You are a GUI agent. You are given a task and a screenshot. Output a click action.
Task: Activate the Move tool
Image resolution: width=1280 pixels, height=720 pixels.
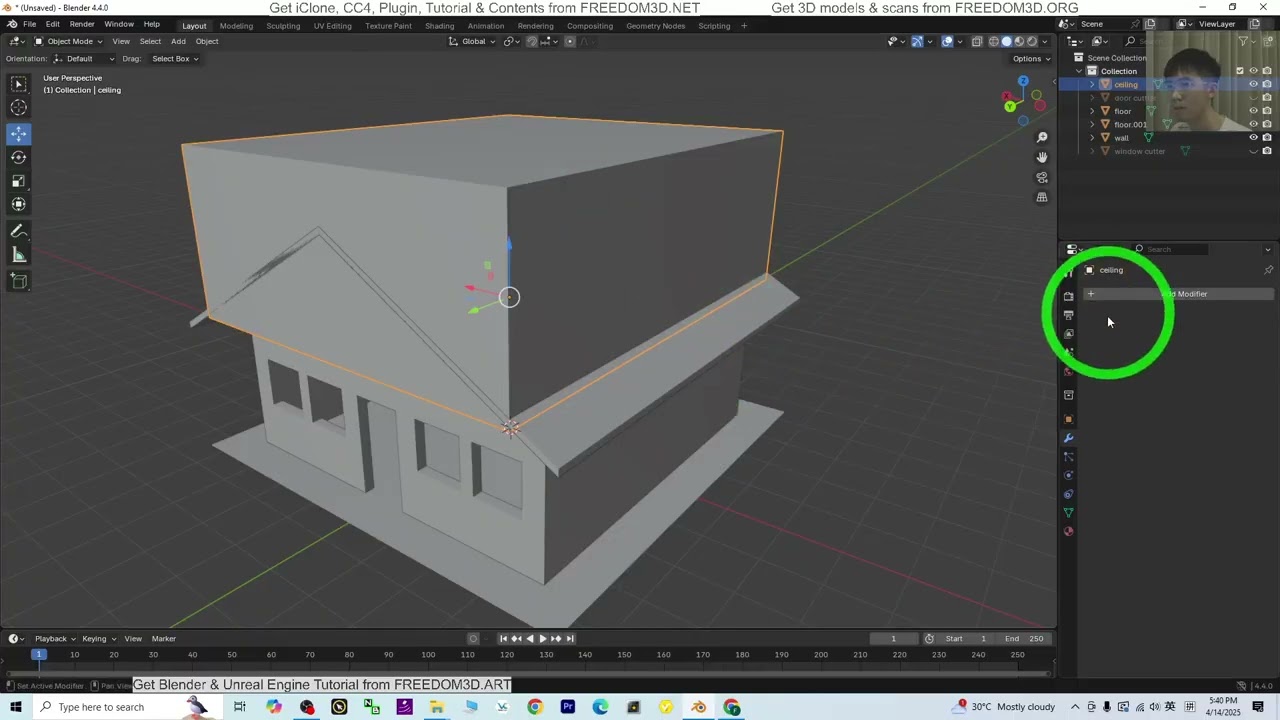tap(19, 133)
